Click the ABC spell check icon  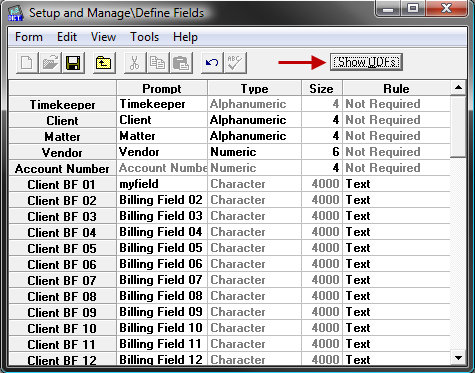235,63
